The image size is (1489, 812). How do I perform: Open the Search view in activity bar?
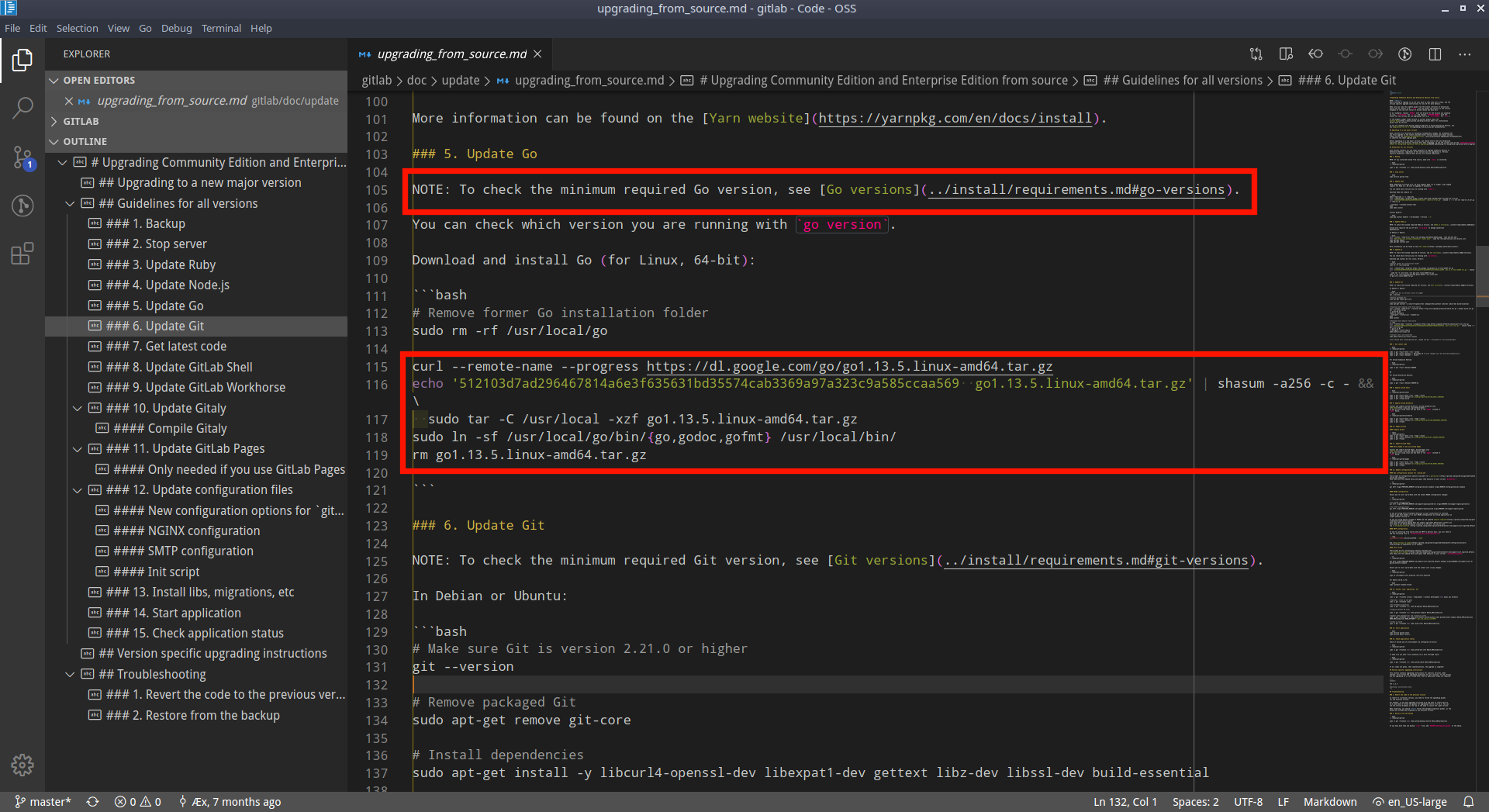22,108
